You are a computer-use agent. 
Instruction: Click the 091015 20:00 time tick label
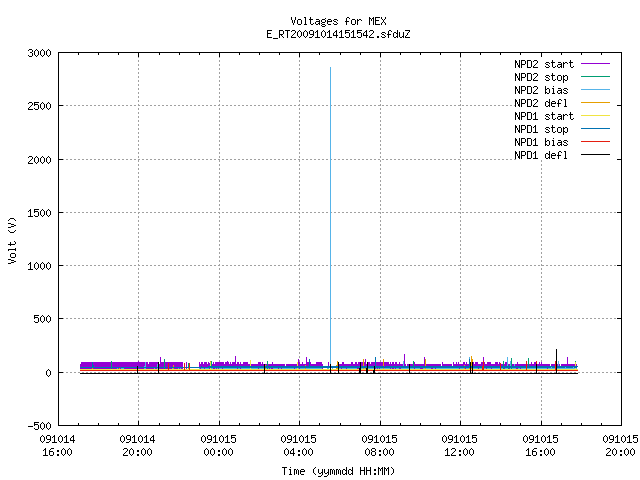pyautogui.click(x=620, y=446)
